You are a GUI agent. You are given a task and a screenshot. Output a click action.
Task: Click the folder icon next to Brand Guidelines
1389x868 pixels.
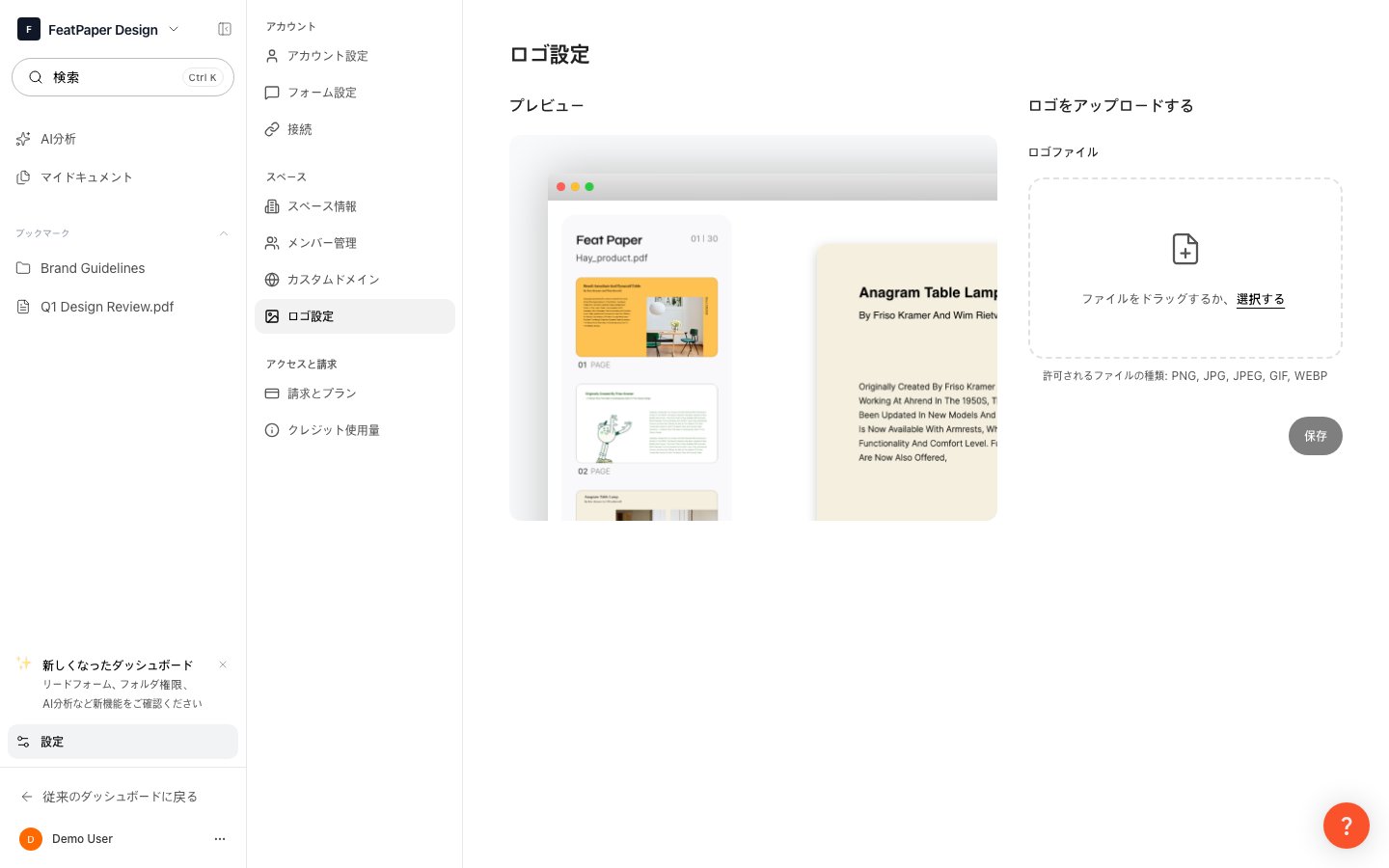pyautogui.click(x=23, y=268)
